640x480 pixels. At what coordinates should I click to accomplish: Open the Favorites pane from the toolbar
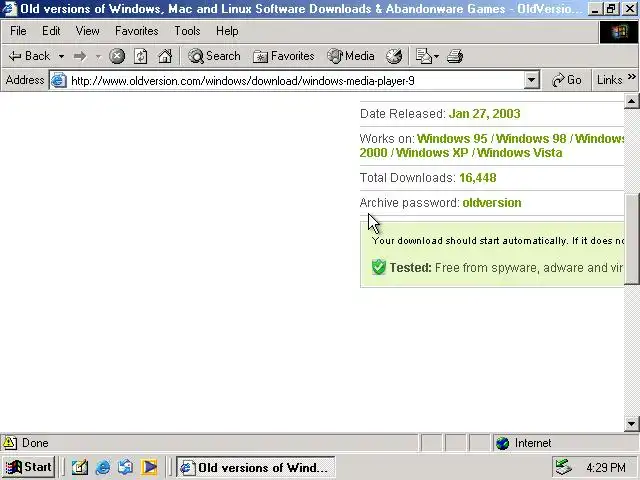click(x=284, y=56)
